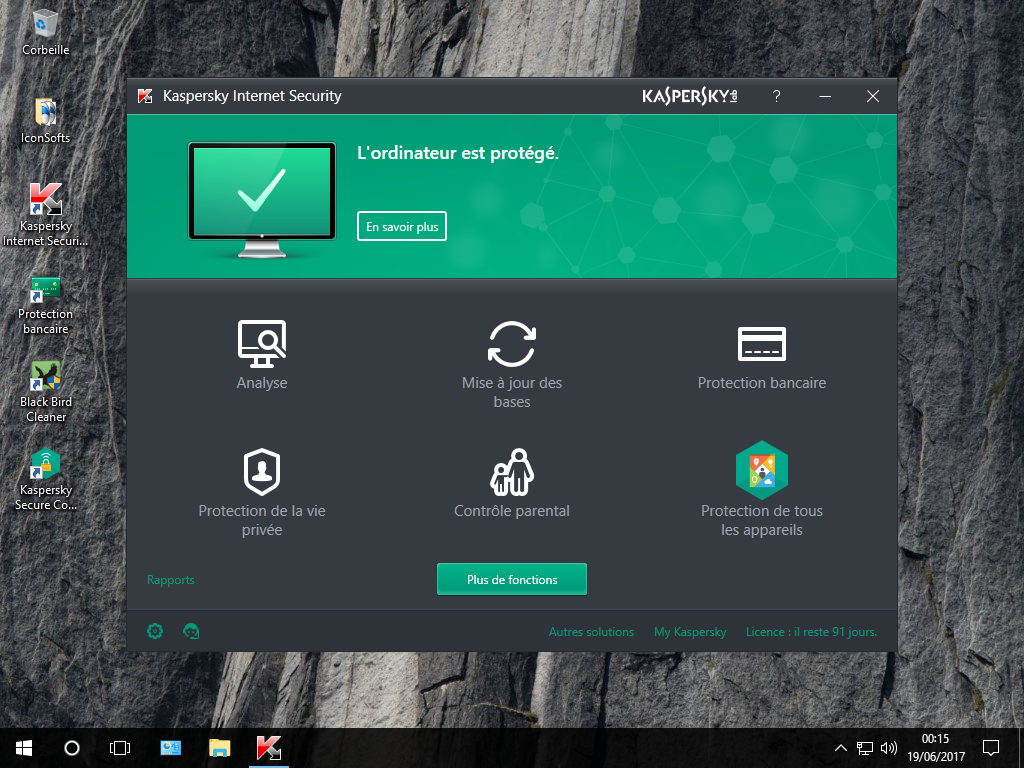Open Cortana circle on taskbar

pyautogui.click(x=72, y=748)
